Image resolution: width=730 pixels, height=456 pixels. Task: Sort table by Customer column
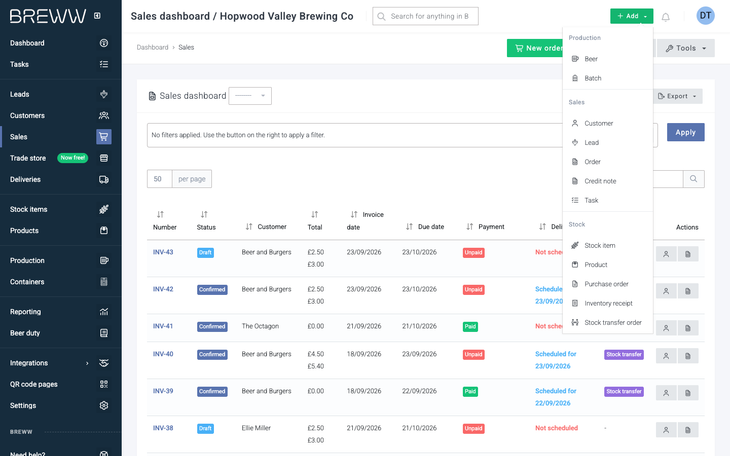point(266,227)
